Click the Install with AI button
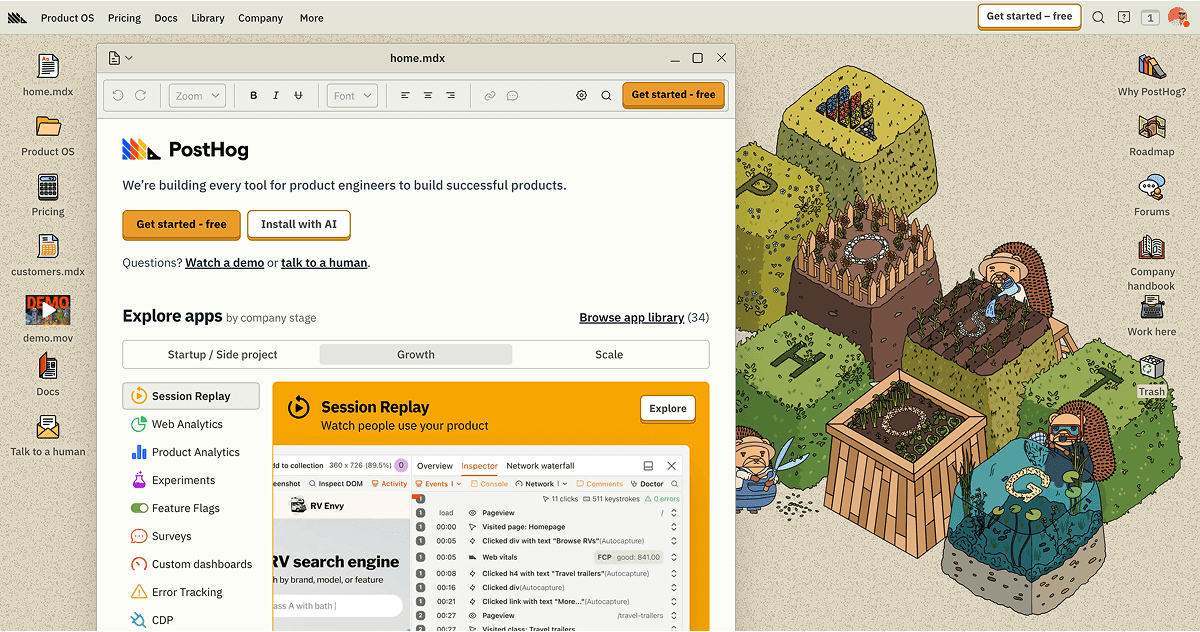Image resolution: width=1200 pixels, height=632 pixels. (x=298, y=224)
